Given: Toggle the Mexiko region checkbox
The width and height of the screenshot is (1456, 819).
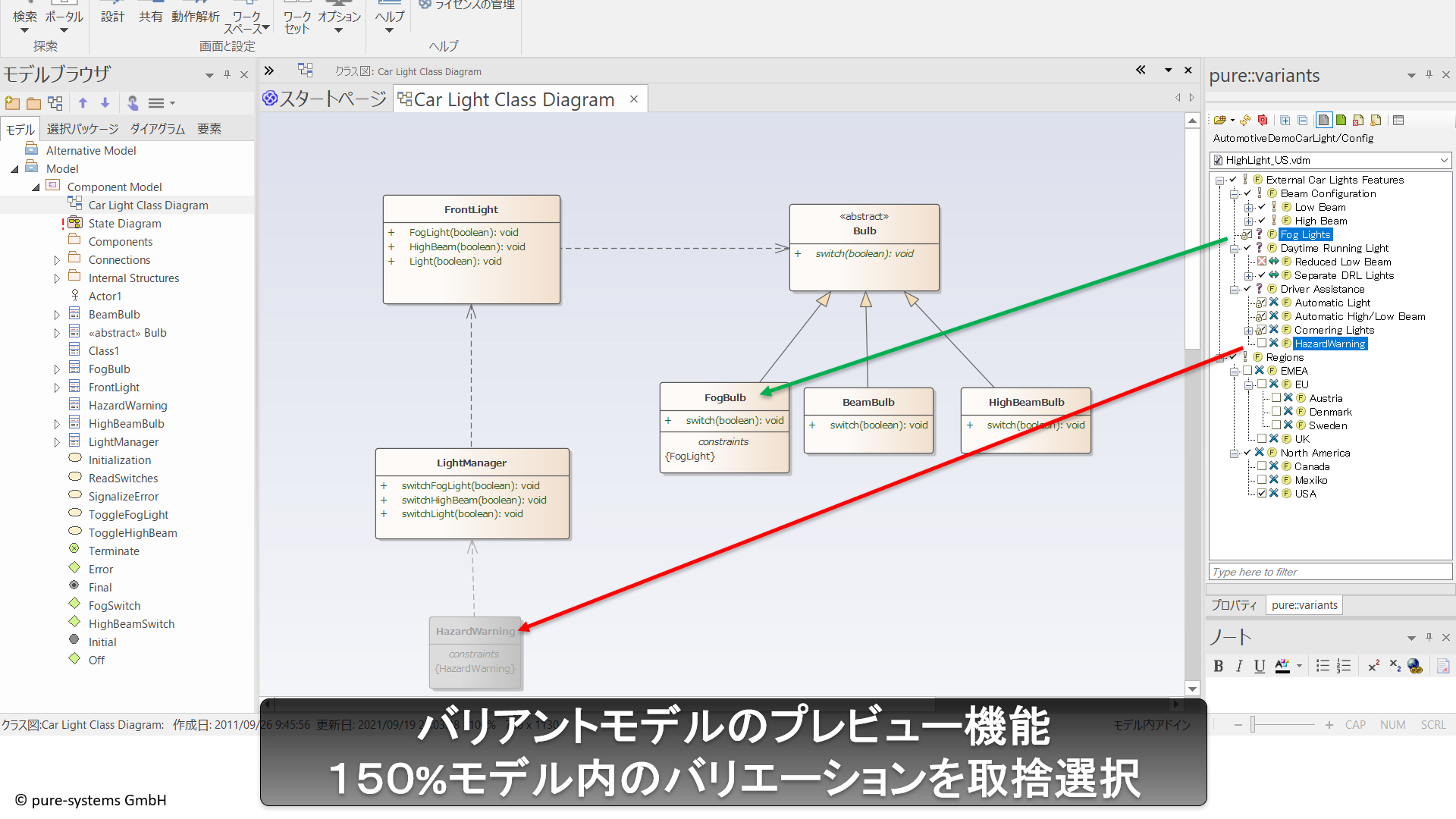Looking at the screenshot, I should click(x=1263, y=480).
